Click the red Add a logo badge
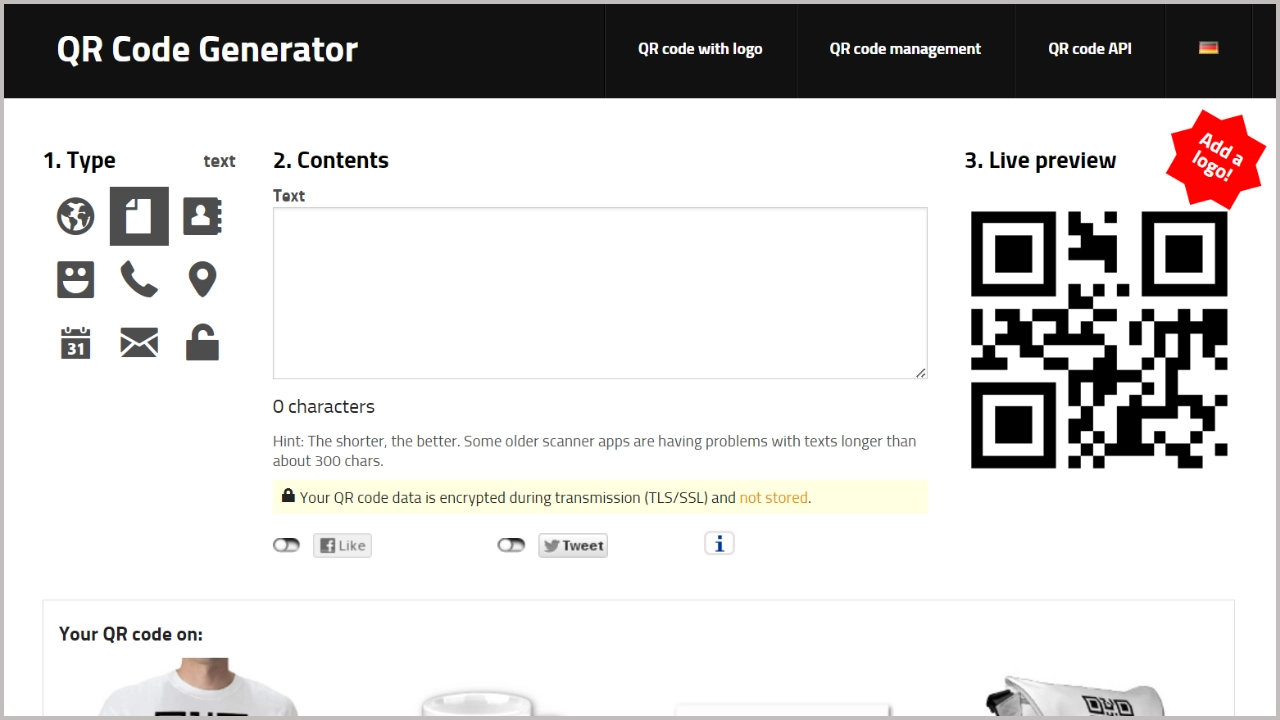Screen dimensions: 1280x720 coord(1216,160)
